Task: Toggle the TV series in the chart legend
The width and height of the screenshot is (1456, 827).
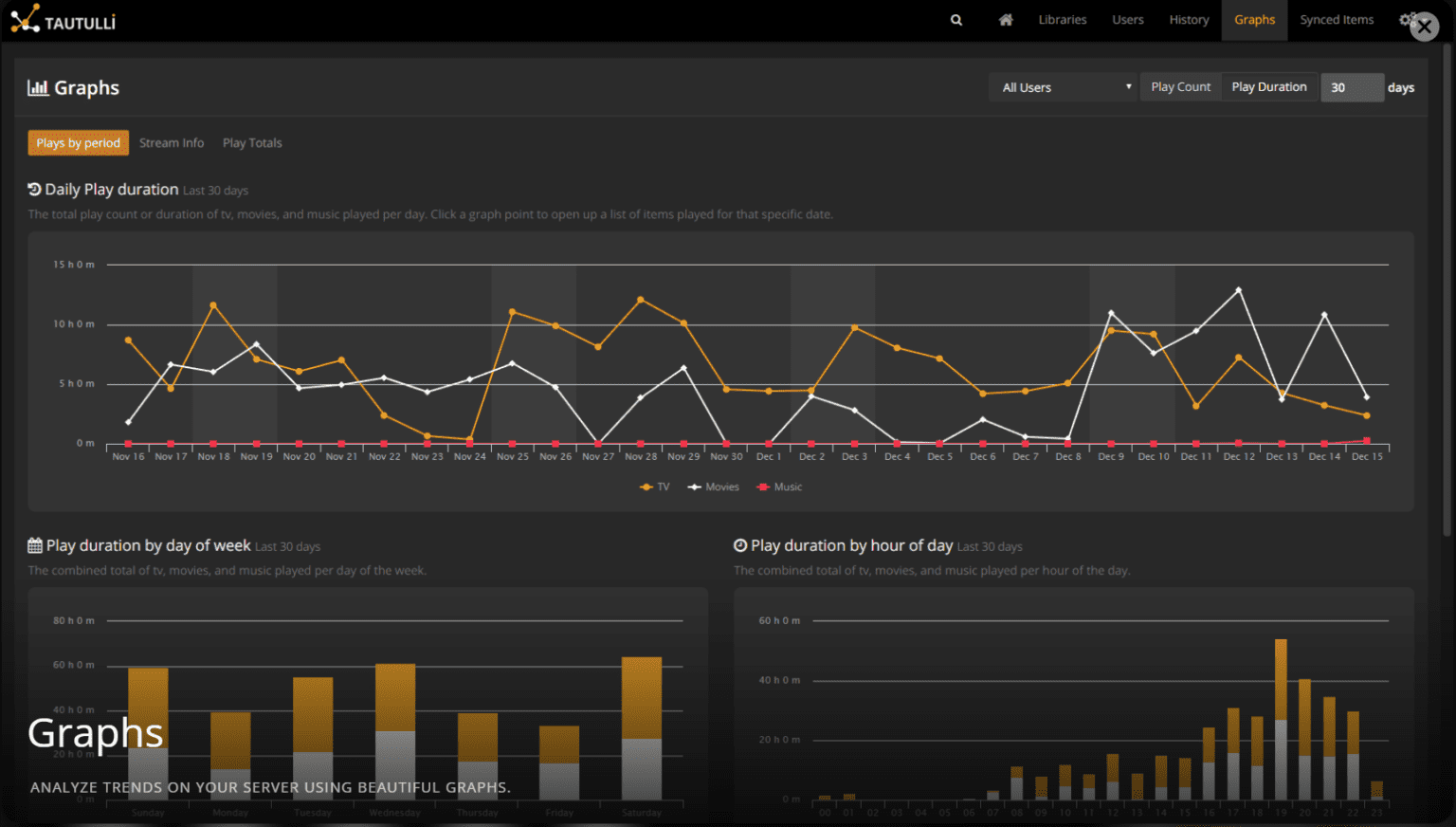Action: tap(655, 487)
